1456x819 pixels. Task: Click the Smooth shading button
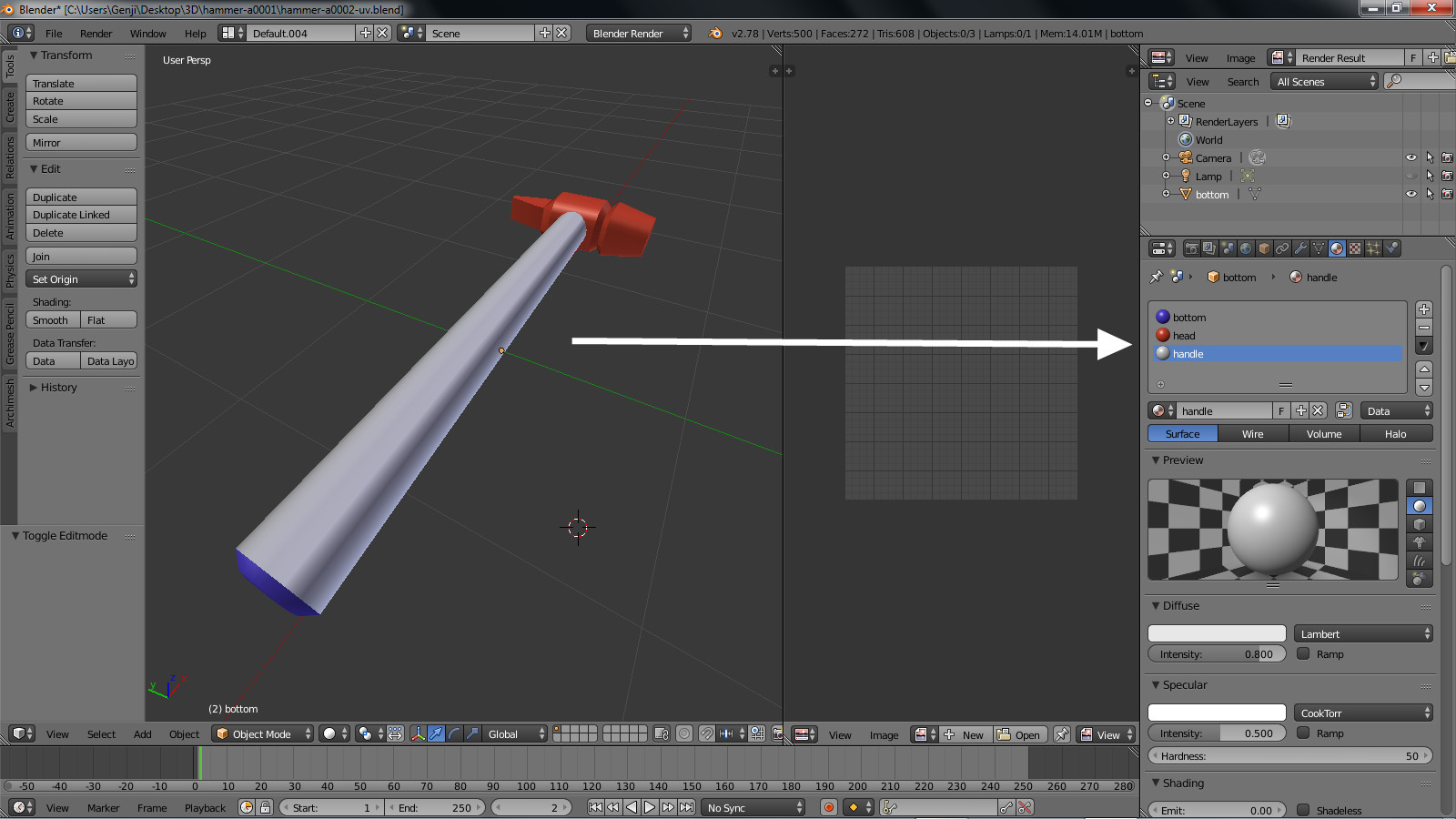click(53, 319)
